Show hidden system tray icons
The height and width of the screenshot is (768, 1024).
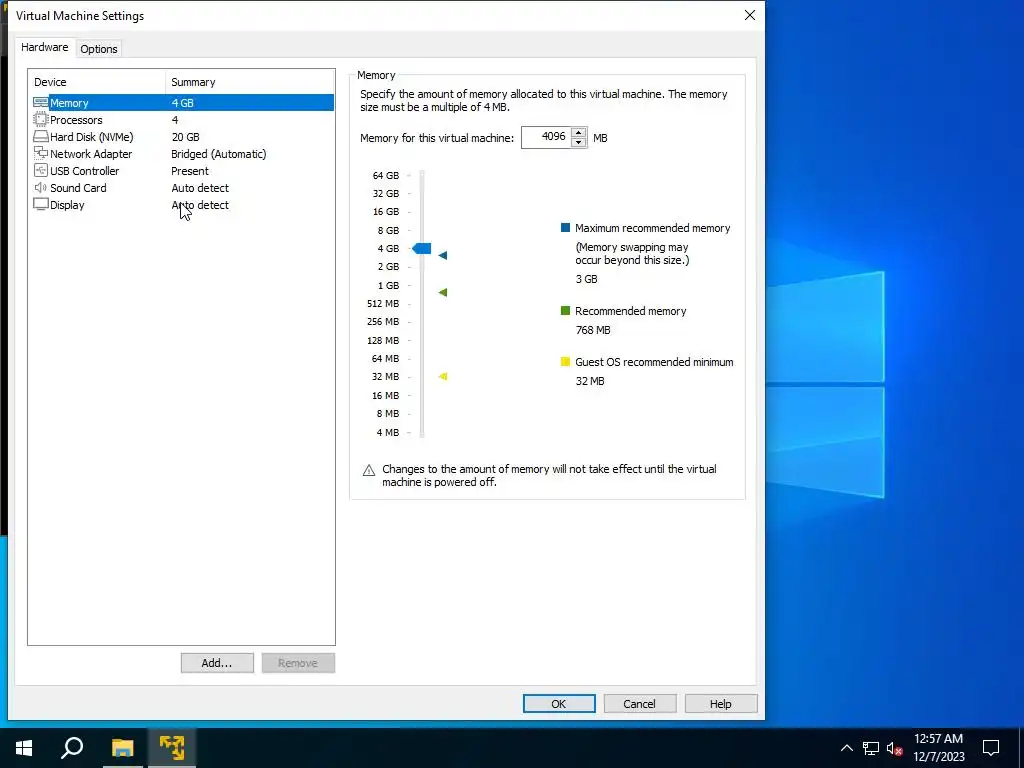(846, 748)
